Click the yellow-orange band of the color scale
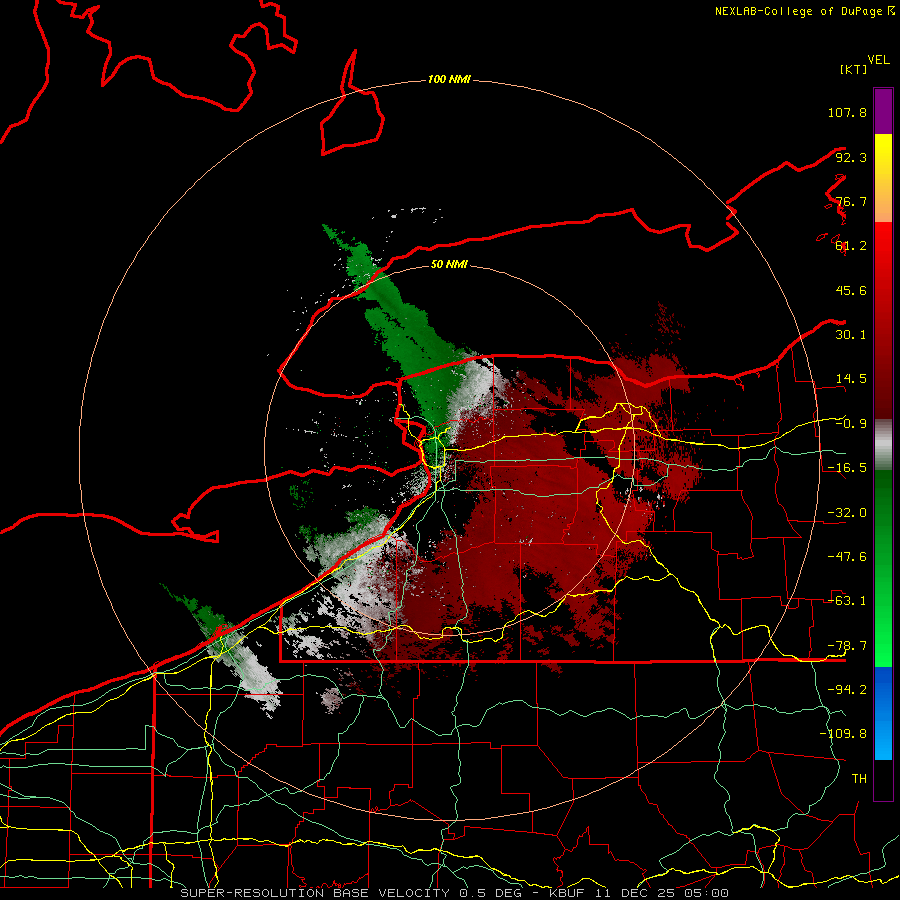900x900 pixels. pos(883,179)
